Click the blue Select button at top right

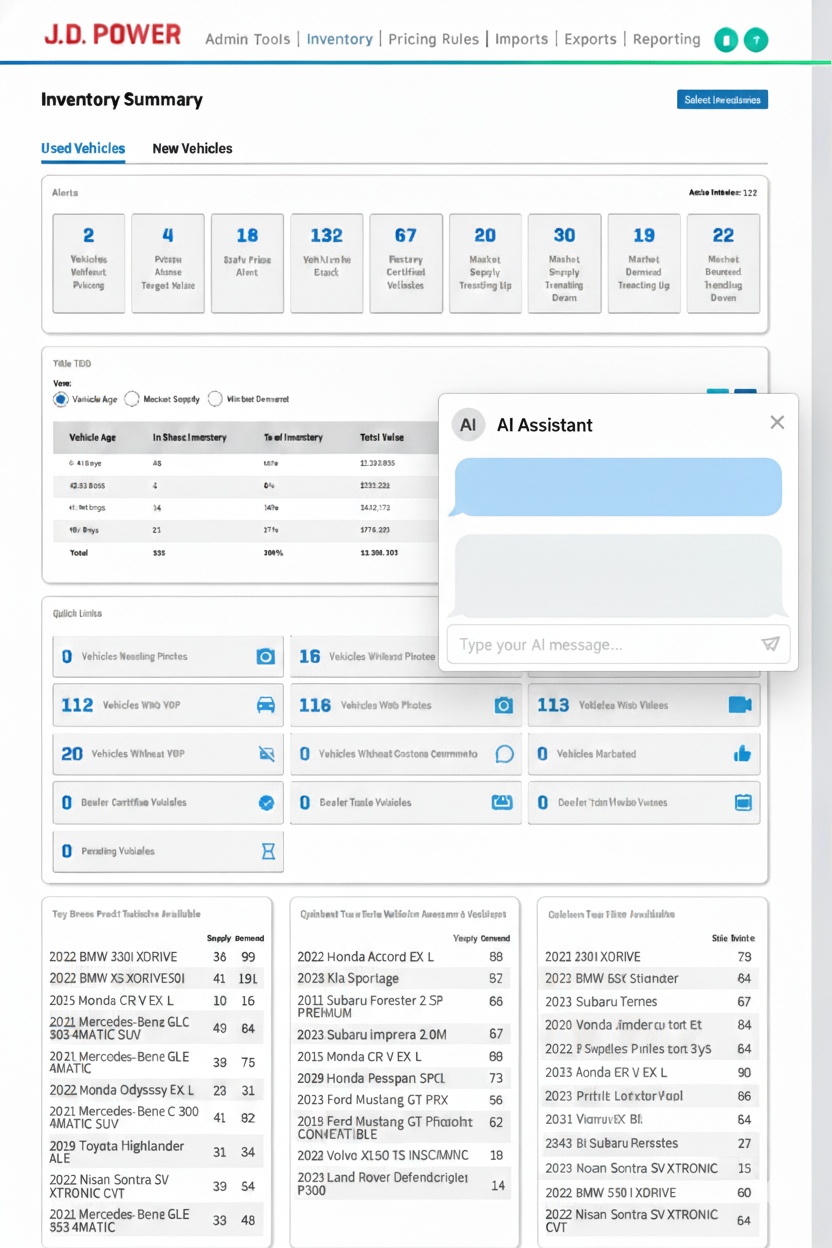pyautogui.click(x=722, y=99)
